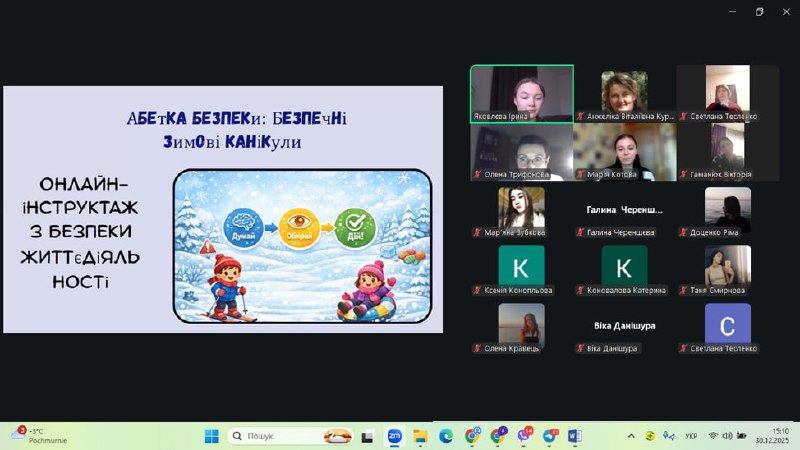Click Доценко Ріма profile photo
800x450 pixels.
728,207
